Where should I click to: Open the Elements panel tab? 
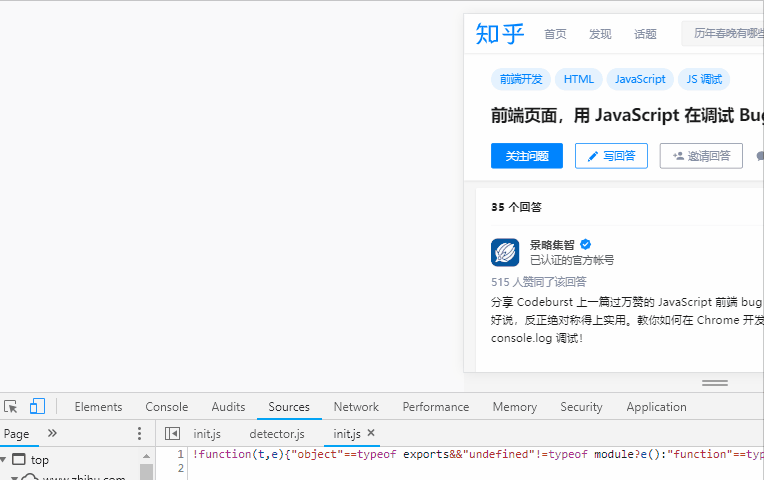[x=98, y=407]
